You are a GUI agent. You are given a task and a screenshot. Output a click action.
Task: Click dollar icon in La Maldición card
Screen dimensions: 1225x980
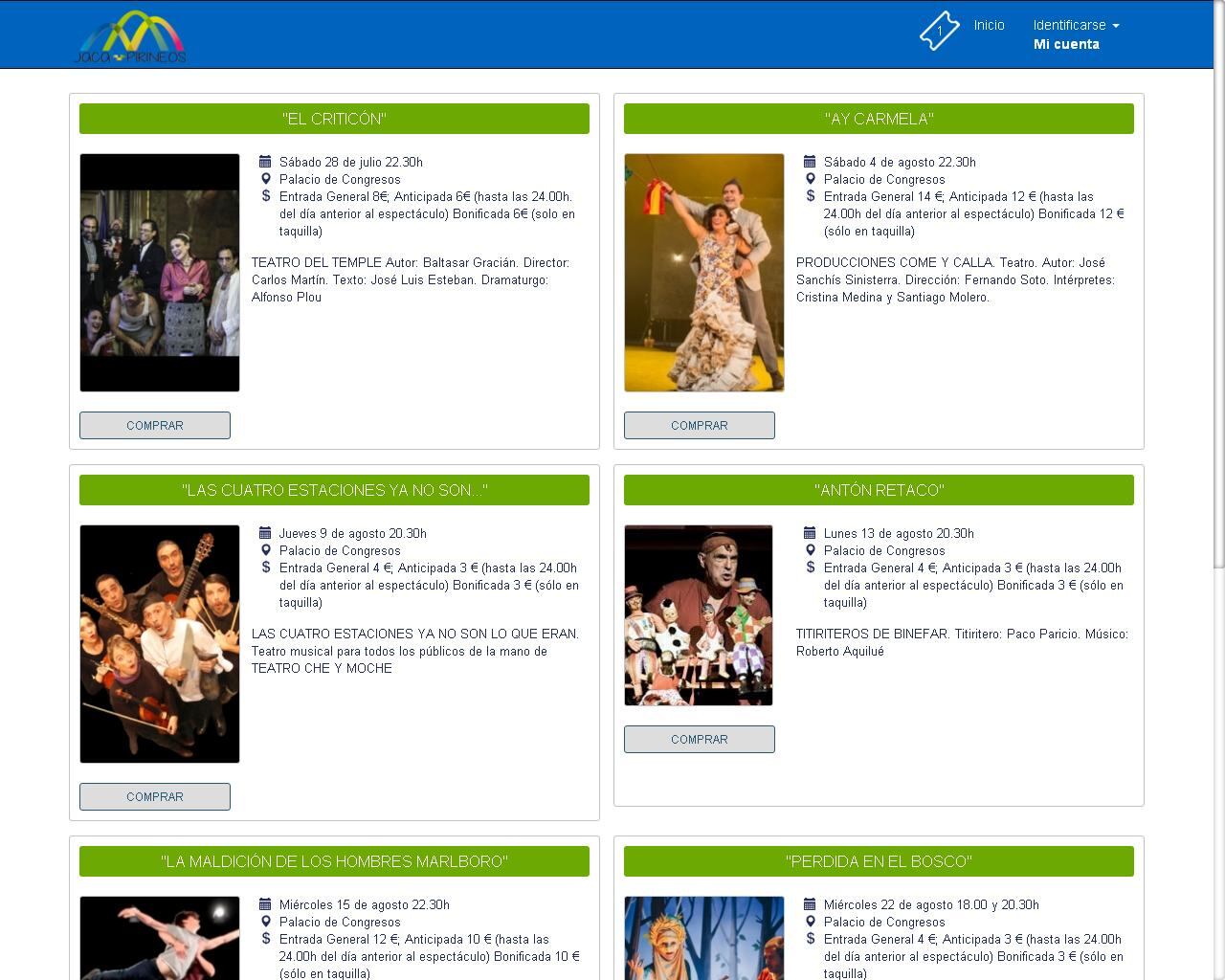pos(265,939)
